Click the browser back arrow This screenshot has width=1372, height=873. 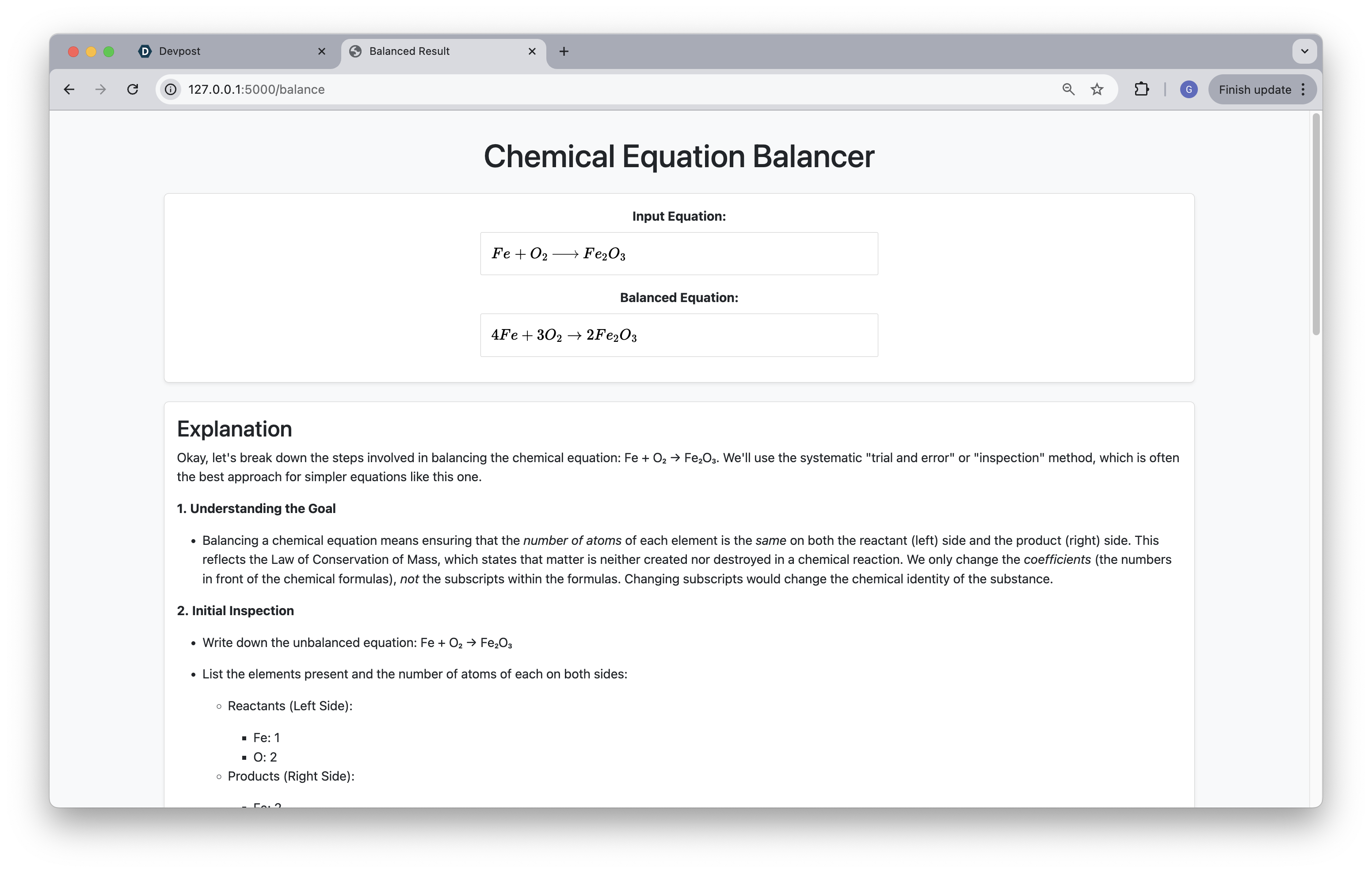pos(69,89)
